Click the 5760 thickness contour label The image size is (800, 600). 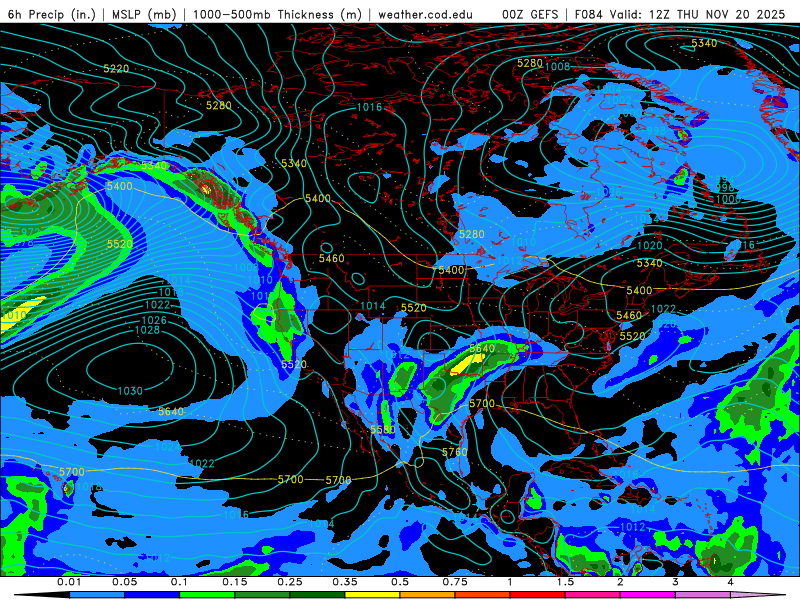pos(455,452)
